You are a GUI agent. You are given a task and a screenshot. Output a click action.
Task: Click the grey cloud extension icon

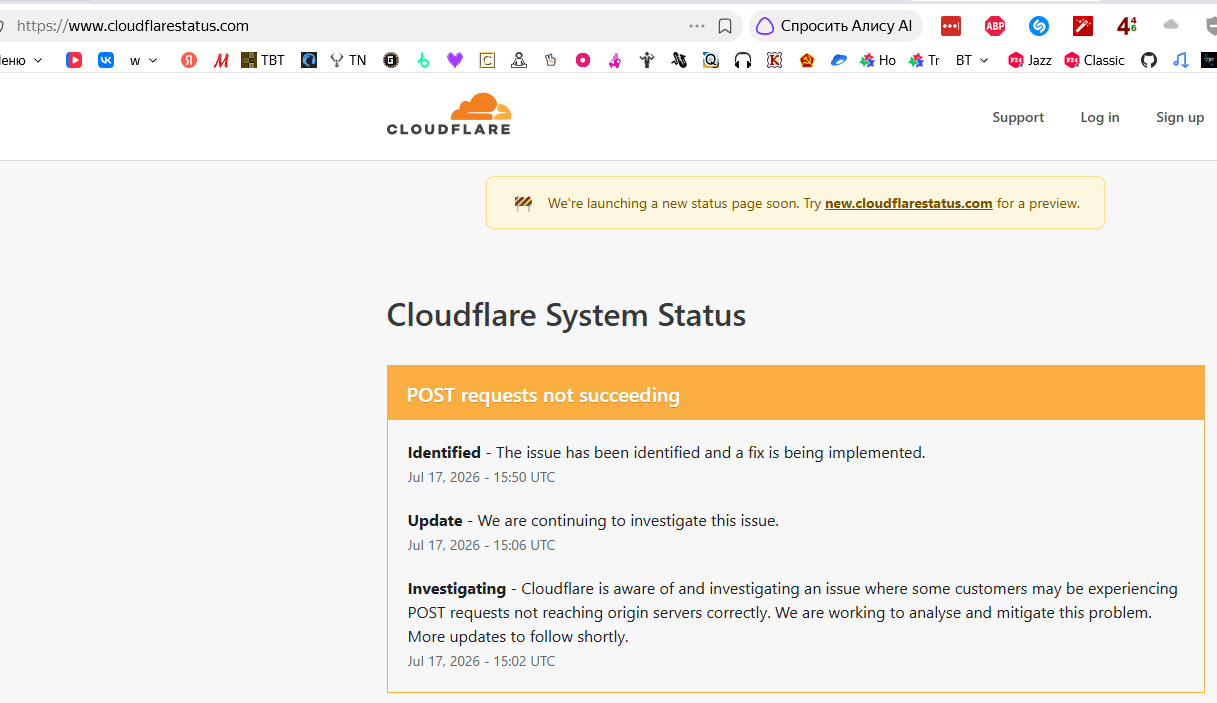point(1171,25)
